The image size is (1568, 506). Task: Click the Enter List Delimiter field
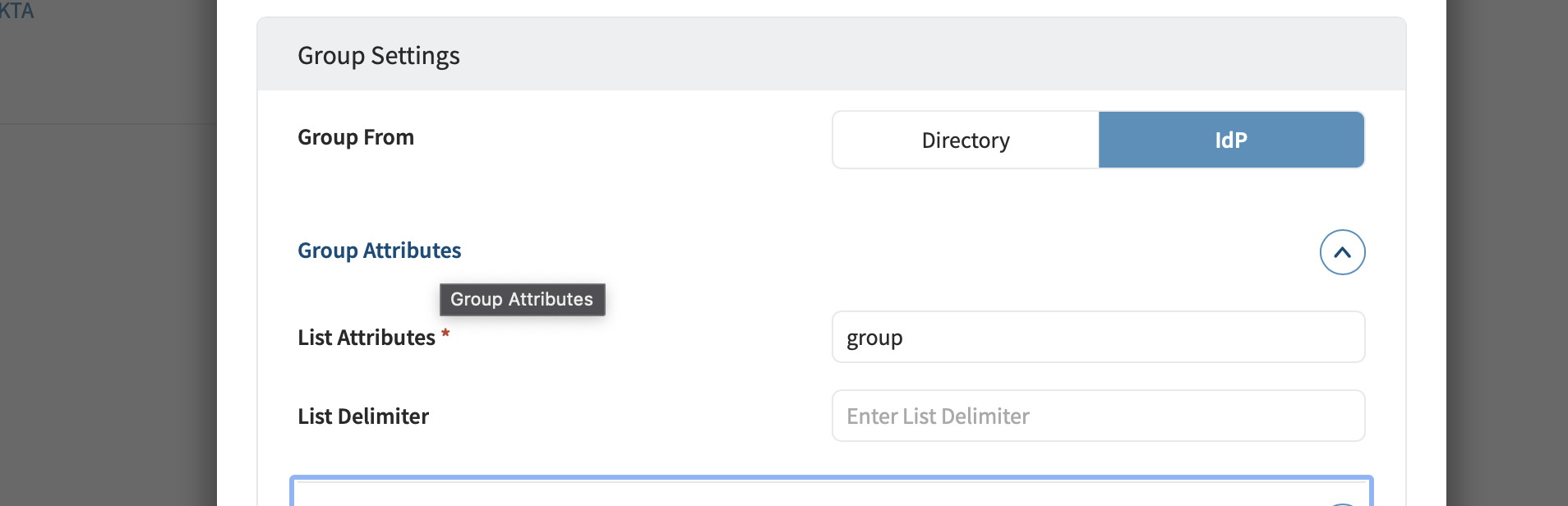click(1098, 416)
